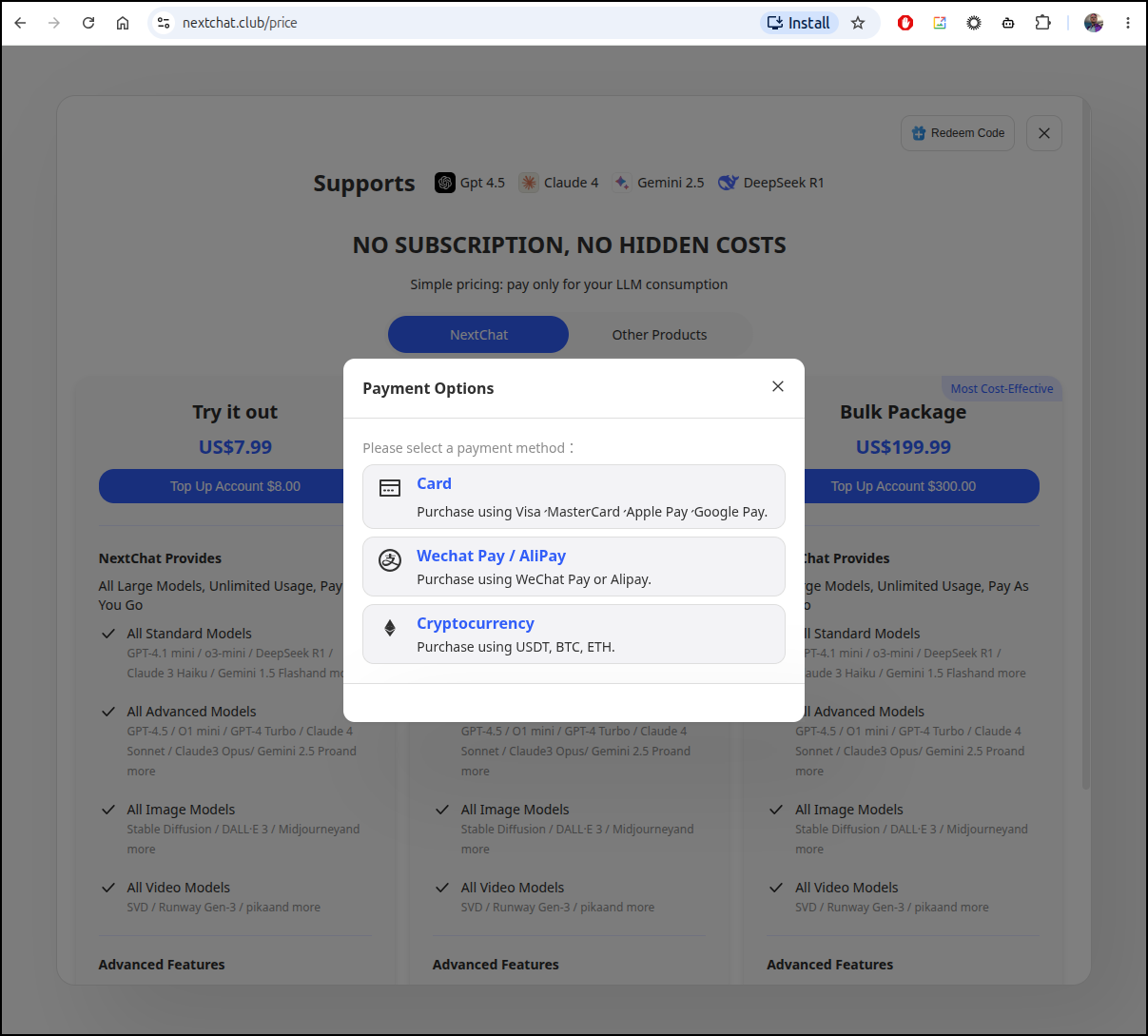Click checkmark beside All Image Models in Bulk Package
The height and width of the screenshot is (1036, 1148).
coord(776,810)
